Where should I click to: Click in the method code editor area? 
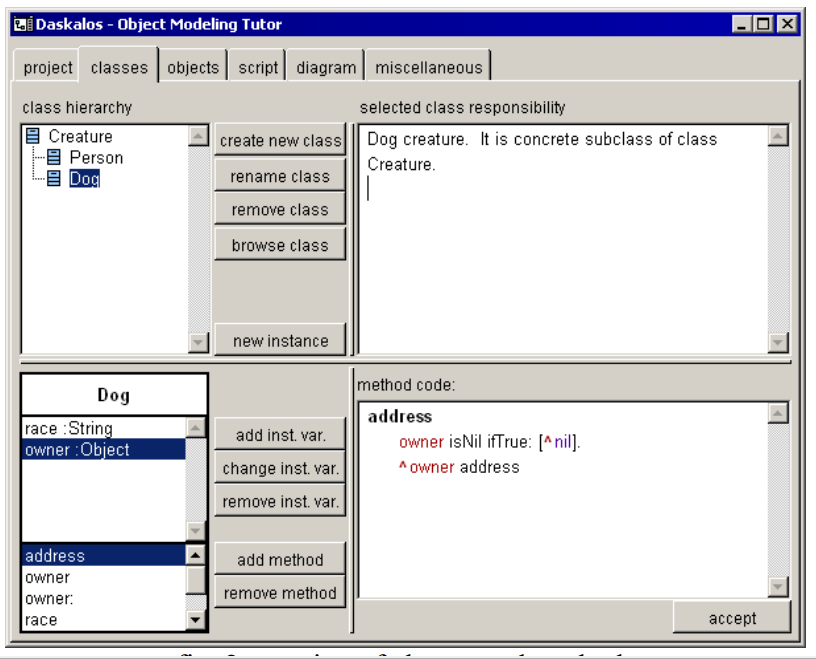[x=564, y=500]
